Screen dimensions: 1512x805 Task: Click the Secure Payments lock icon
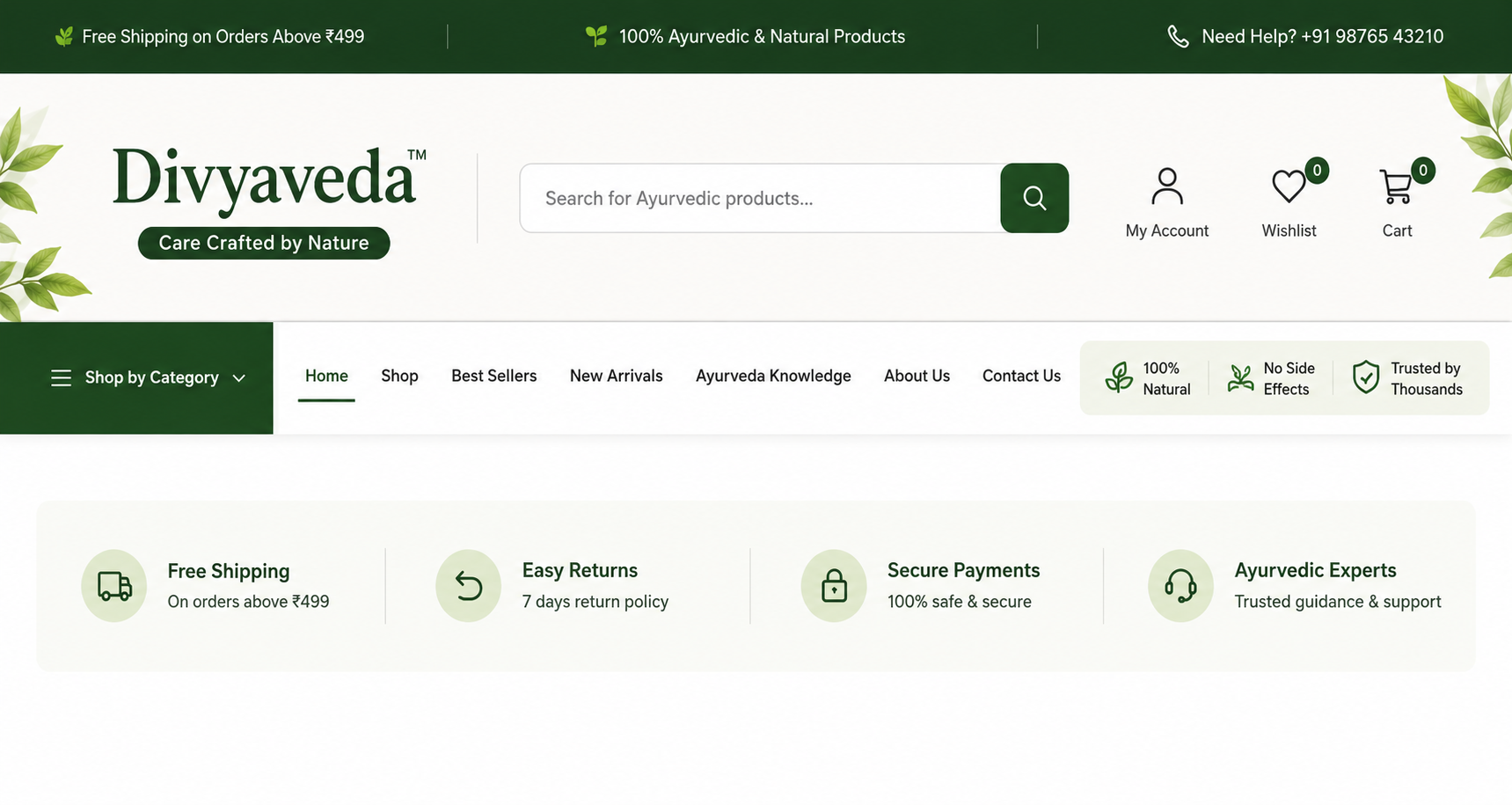coord(834,586)
